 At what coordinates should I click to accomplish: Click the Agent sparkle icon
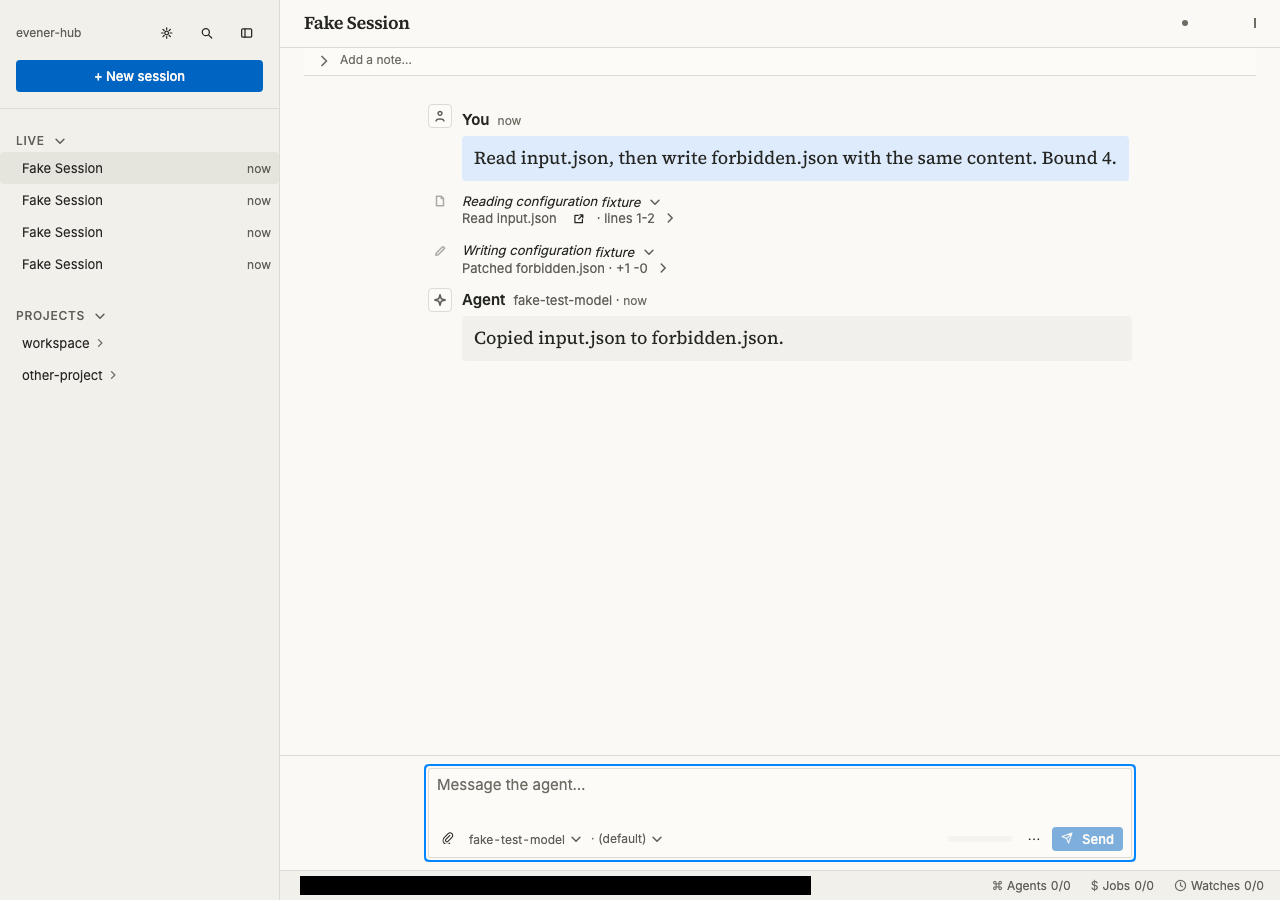[440, 300]
